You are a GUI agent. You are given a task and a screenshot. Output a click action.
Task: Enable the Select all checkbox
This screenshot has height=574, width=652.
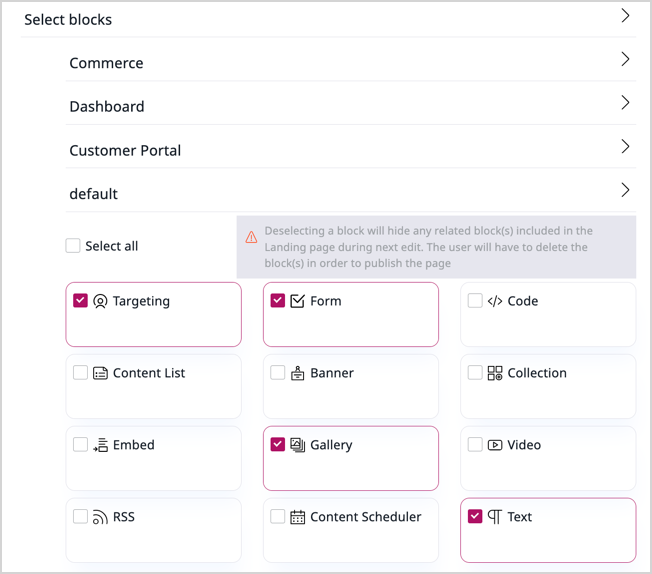tap(73, 246)
